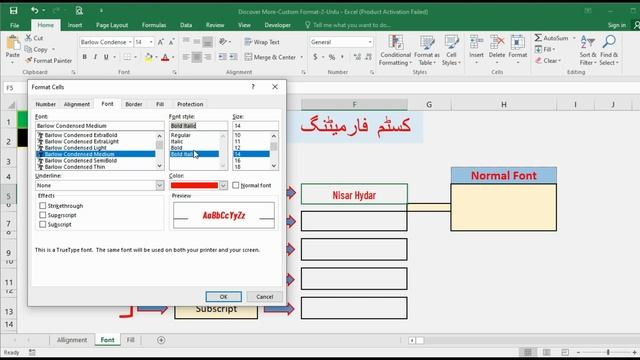Click the Delete cells icon
The image size is (640, 360).
click(497, 43)
